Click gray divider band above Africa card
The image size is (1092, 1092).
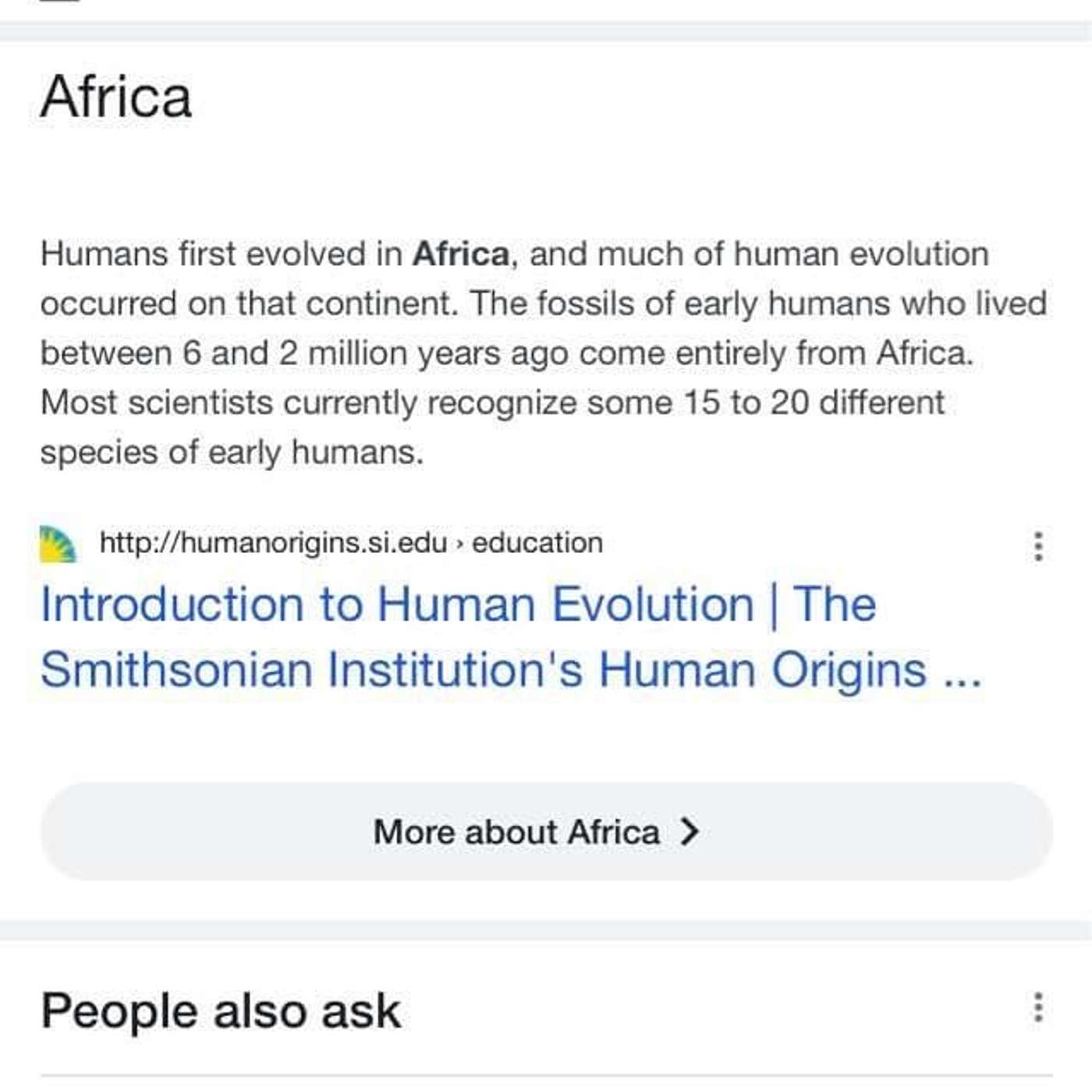(546, 31)
